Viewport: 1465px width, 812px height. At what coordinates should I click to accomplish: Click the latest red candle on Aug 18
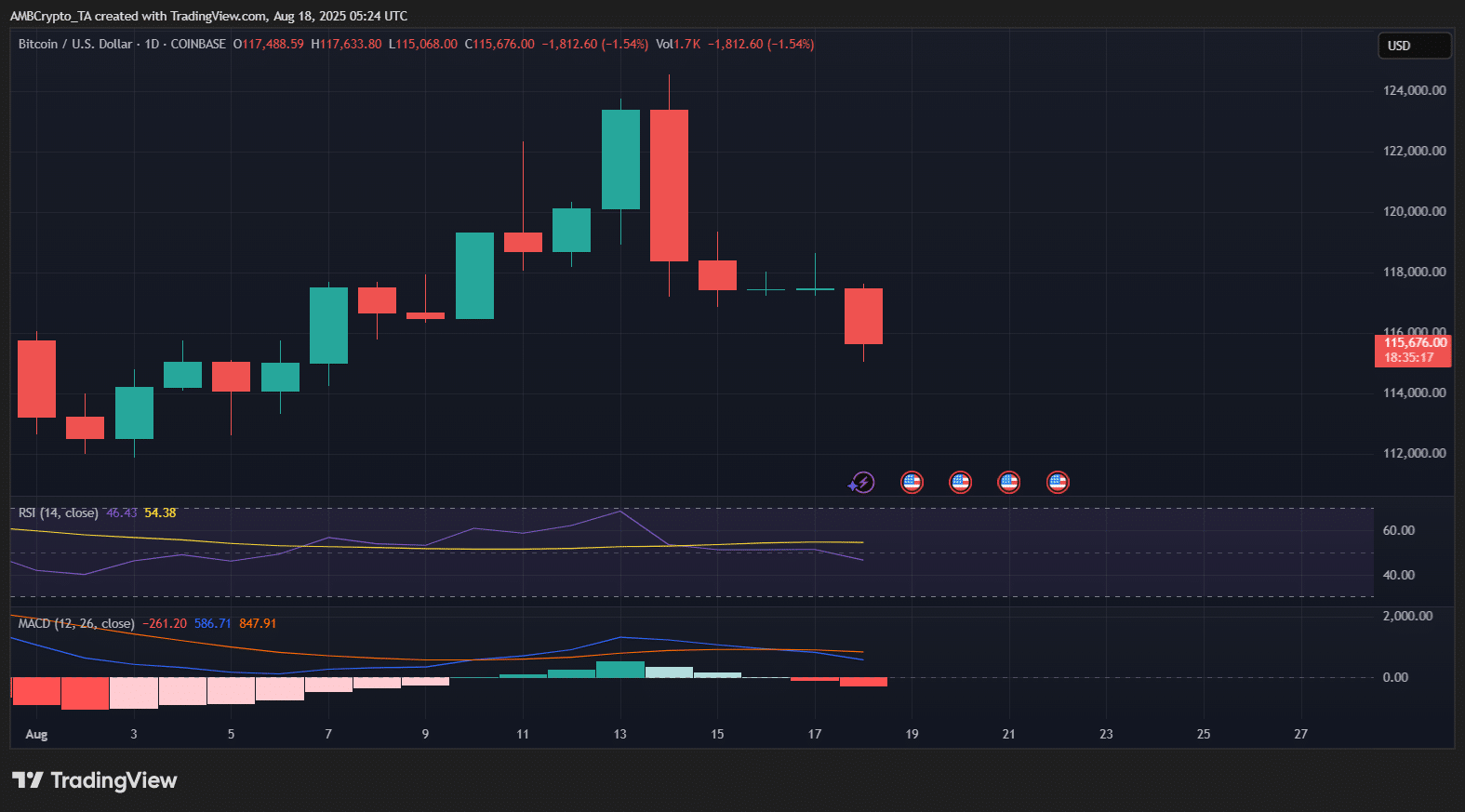point(863,316)
